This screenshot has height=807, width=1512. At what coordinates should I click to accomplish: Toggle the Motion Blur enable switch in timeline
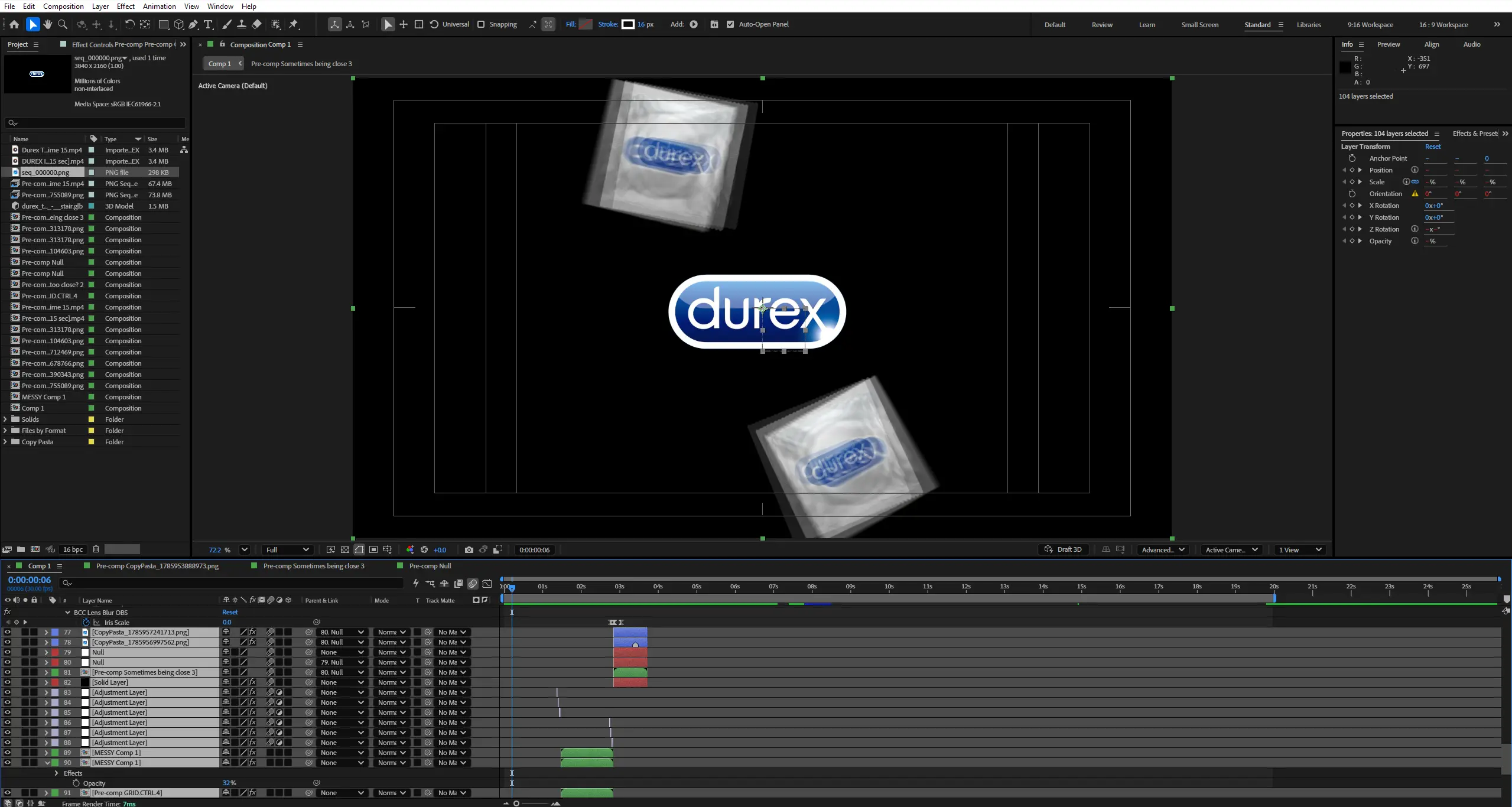click(473, 584)
